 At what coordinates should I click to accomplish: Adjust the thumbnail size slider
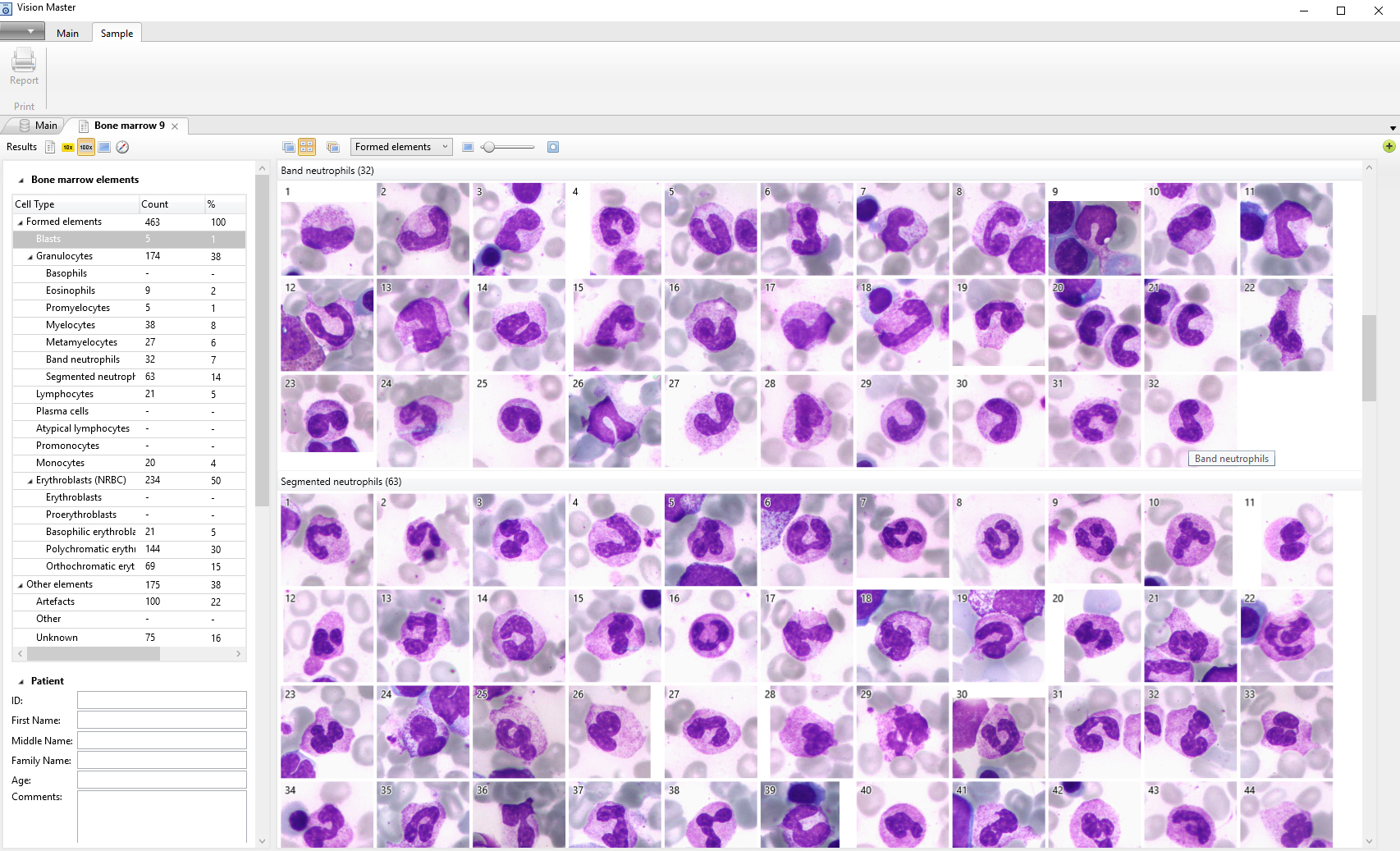(x=509, y=147)
